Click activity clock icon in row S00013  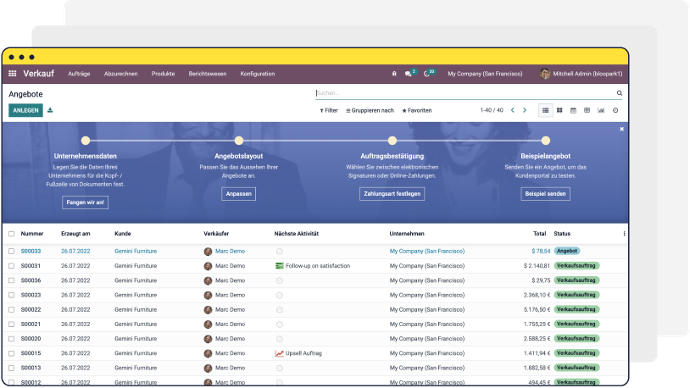279,368
